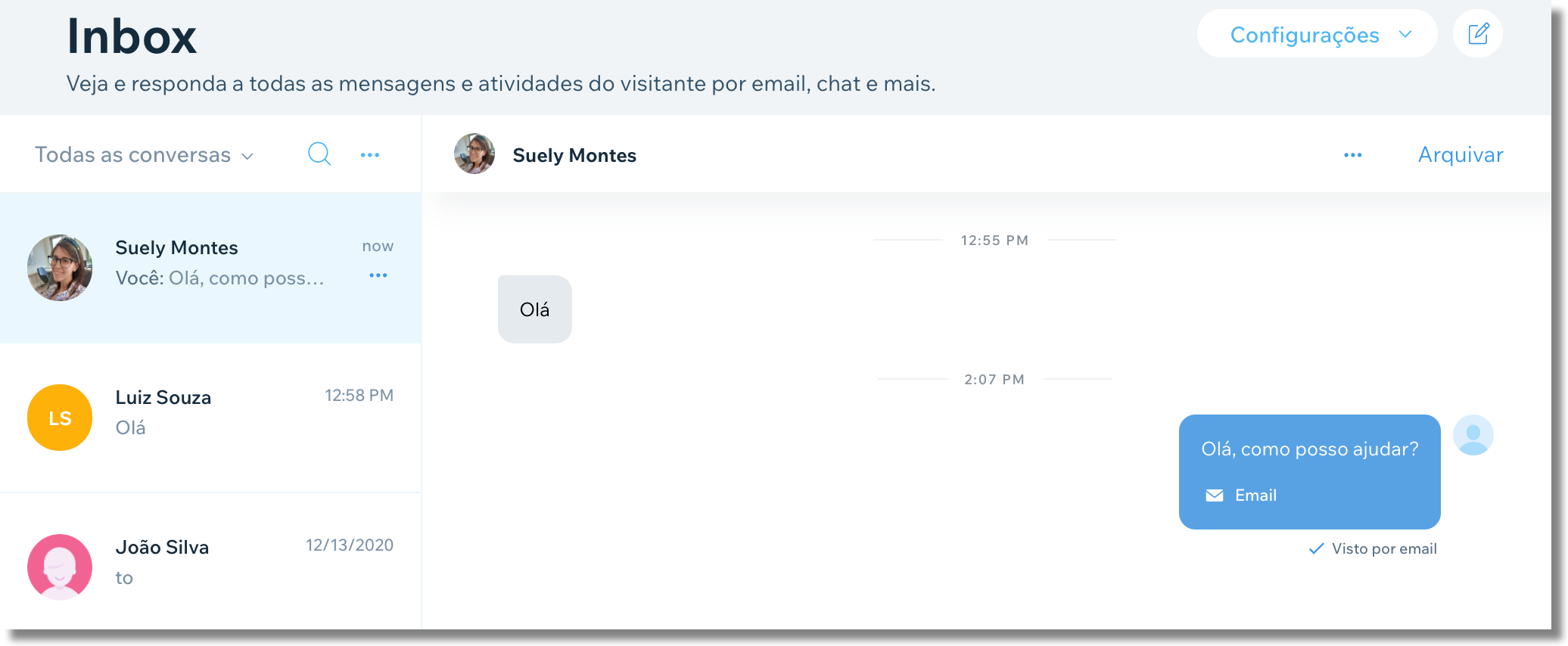Click the 12:55 PM timestamp divider
Image resolution: width=1568 pixels, height=646 pixels.
point(994,240)
